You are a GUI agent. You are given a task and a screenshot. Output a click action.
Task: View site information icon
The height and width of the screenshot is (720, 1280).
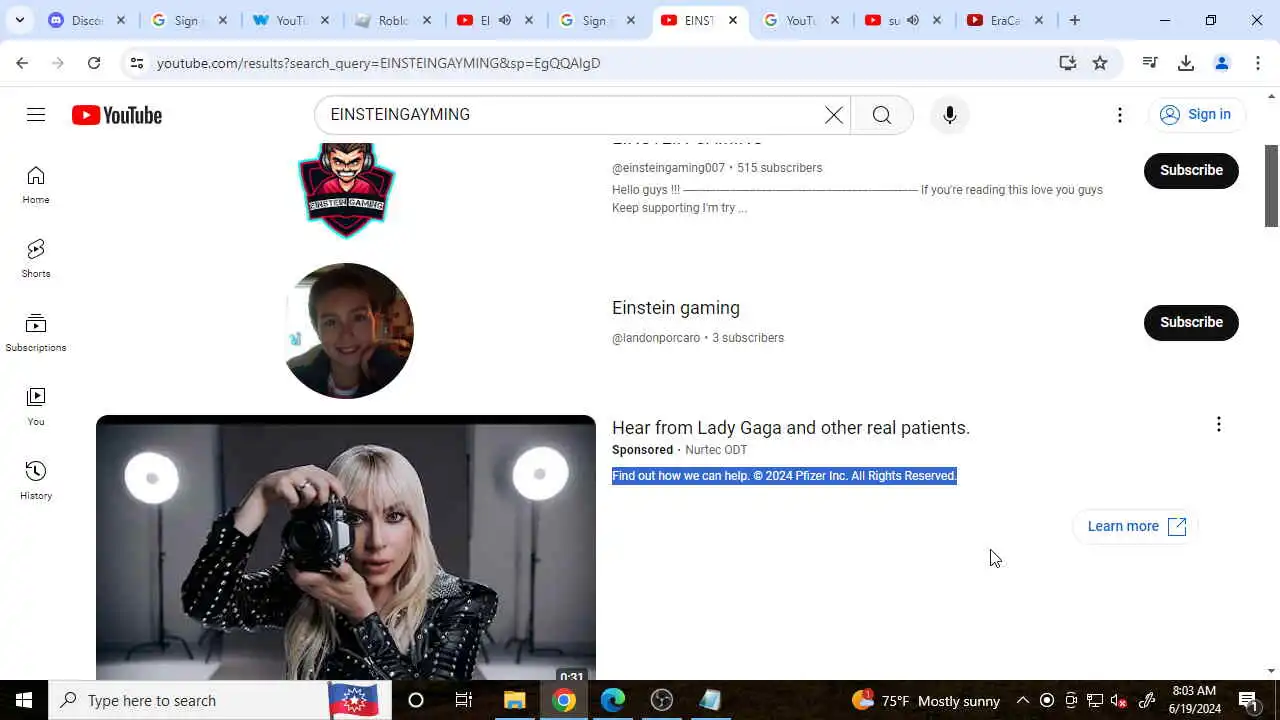[137, 63]
